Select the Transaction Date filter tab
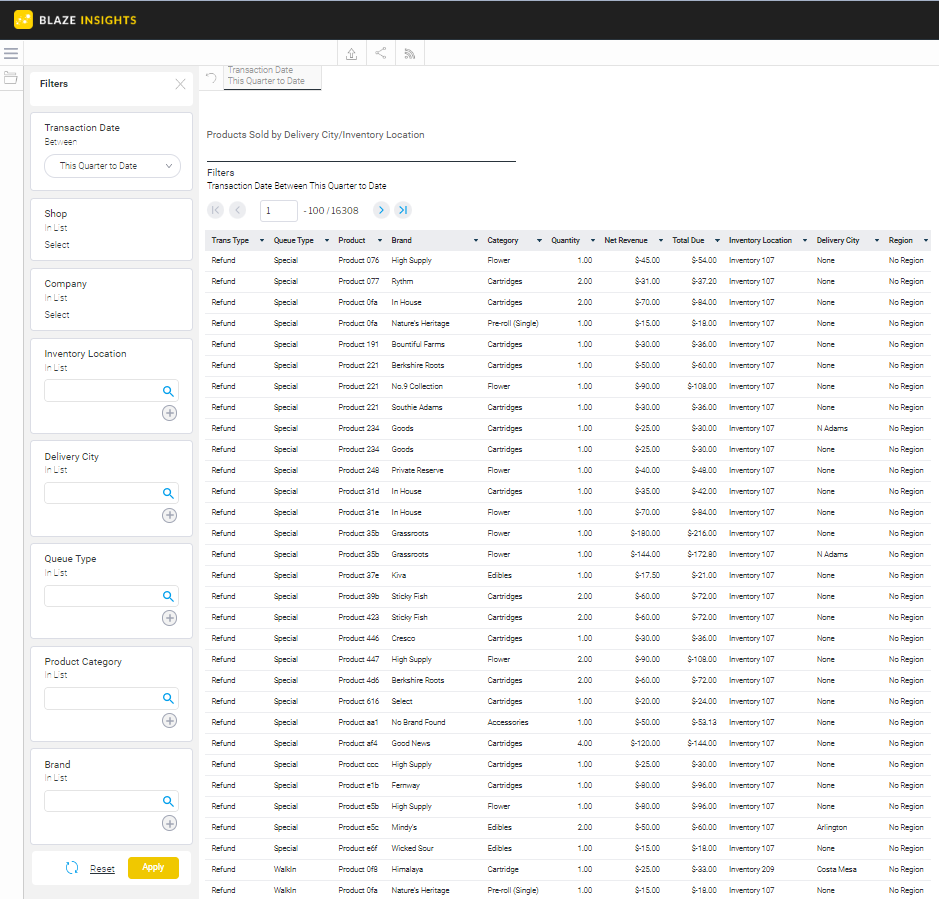939x899 pixels. coord(272,76)
